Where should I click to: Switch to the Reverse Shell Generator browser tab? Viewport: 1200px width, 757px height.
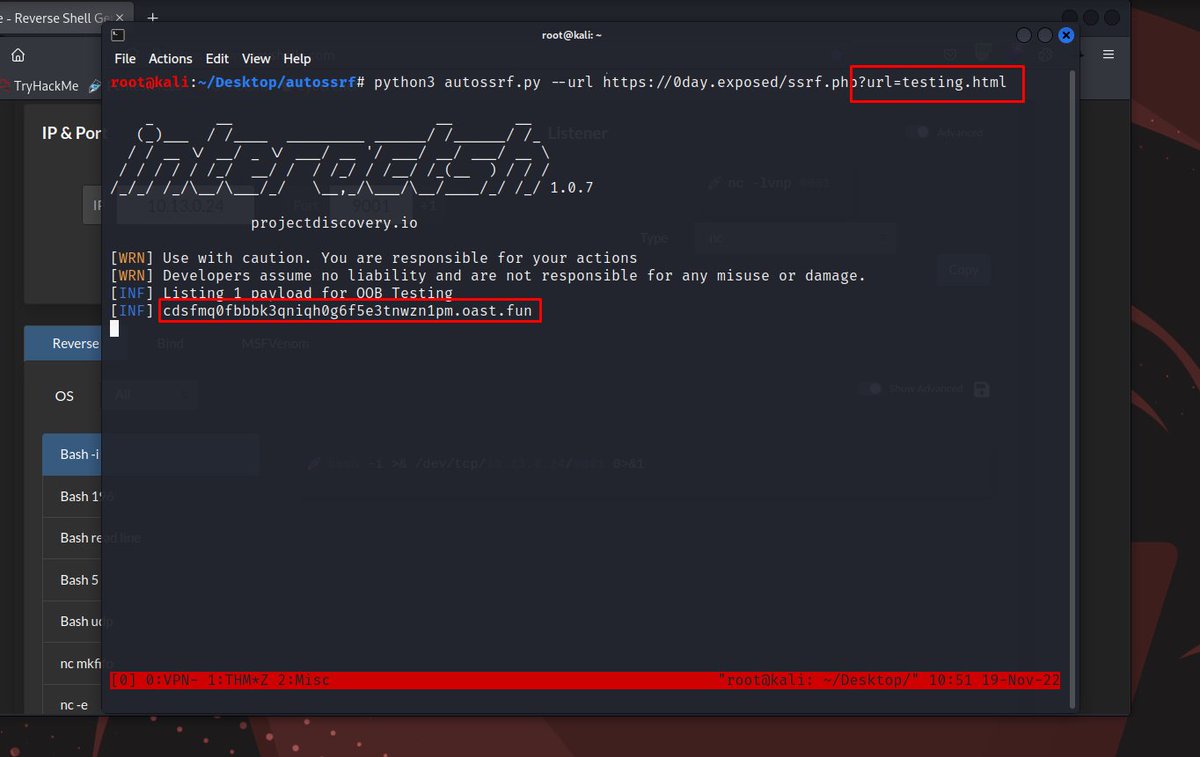(60, 17)
